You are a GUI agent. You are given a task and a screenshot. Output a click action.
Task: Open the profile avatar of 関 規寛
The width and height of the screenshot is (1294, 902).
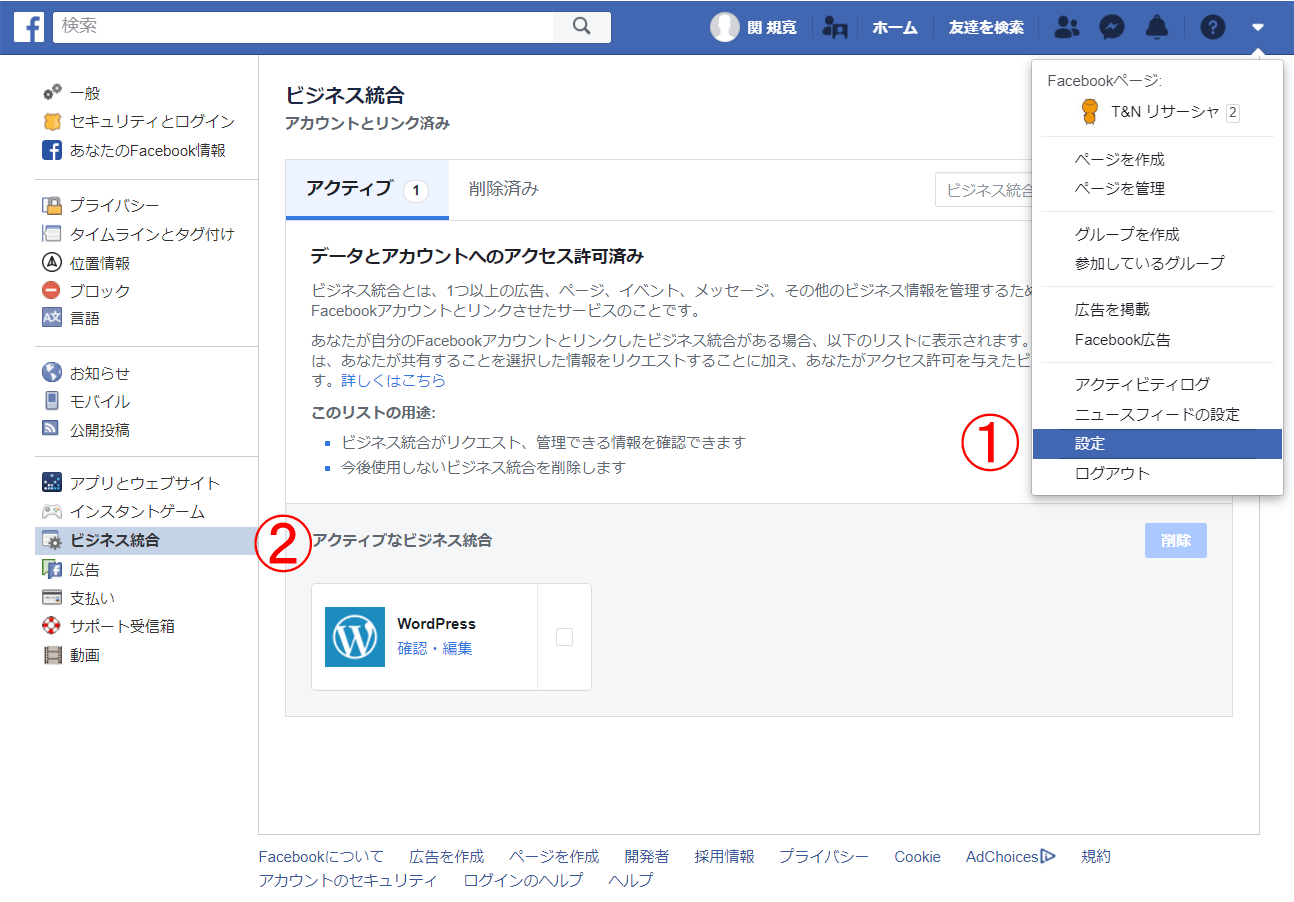point(725,27)
